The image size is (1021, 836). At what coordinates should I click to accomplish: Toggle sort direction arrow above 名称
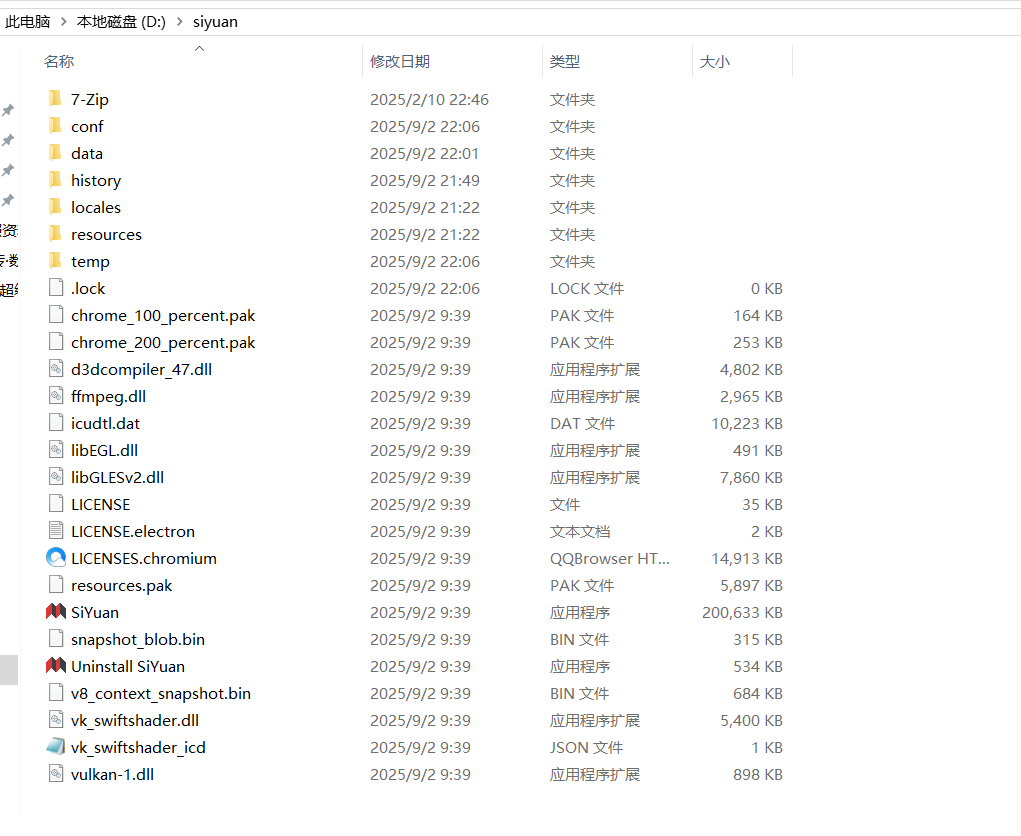200,48
